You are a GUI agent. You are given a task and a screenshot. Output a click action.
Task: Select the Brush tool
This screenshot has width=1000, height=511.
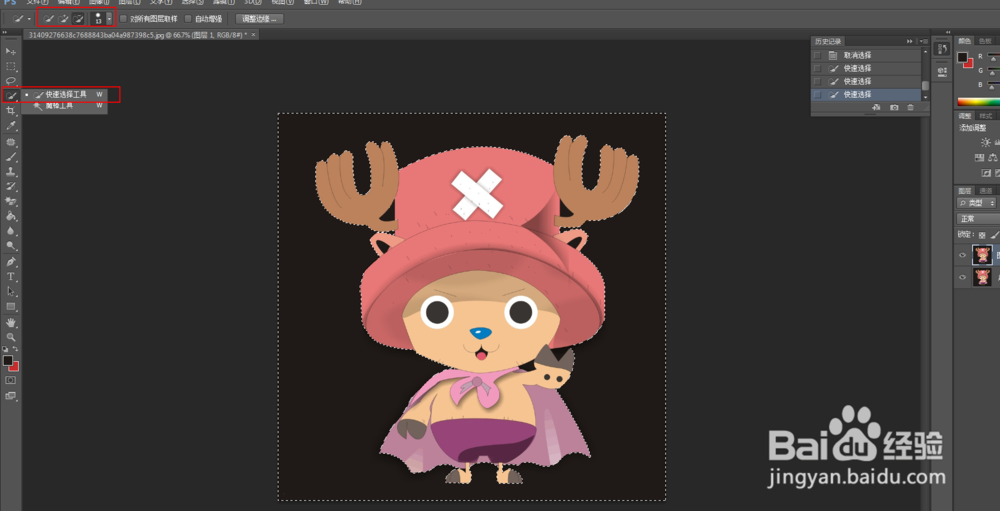tap(11, 157)
